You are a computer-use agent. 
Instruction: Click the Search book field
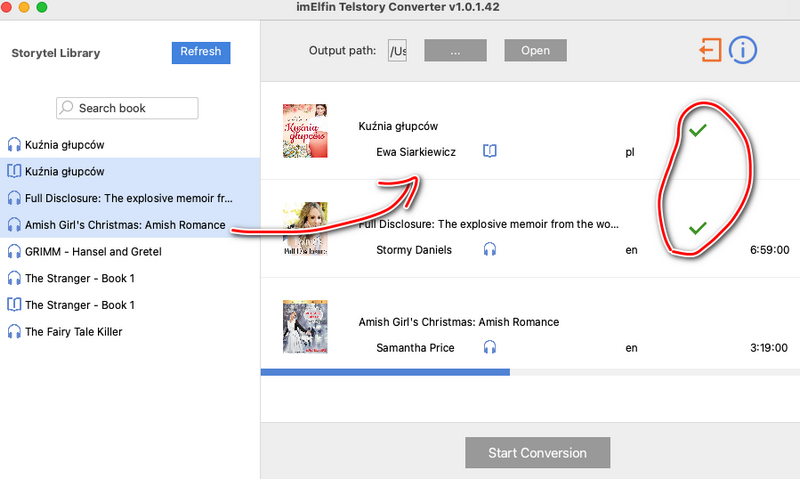pos(127,108)
